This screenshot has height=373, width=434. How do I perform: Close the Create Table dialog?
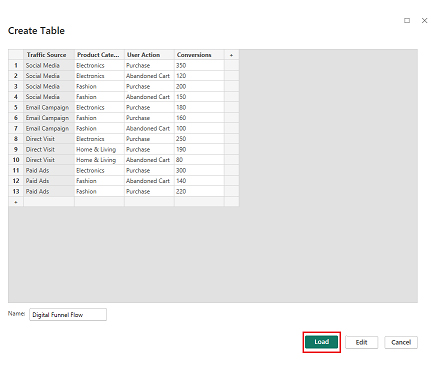pyautogui.click(x=424, y=21)
